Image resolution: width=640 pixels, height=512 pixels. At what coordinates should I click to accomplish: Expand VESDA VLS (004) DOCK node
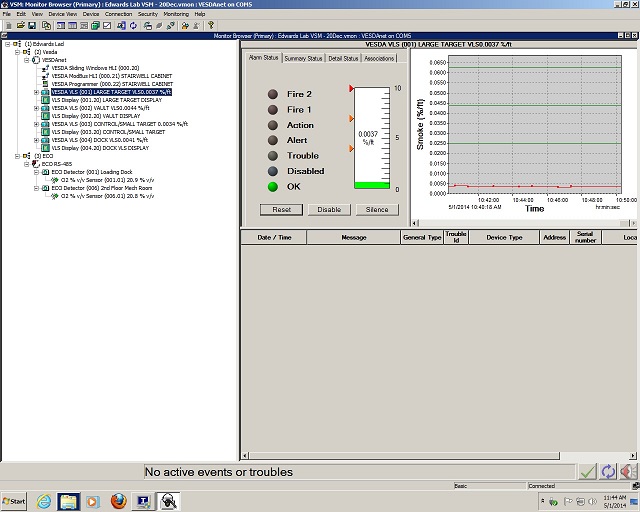point(37,140)
